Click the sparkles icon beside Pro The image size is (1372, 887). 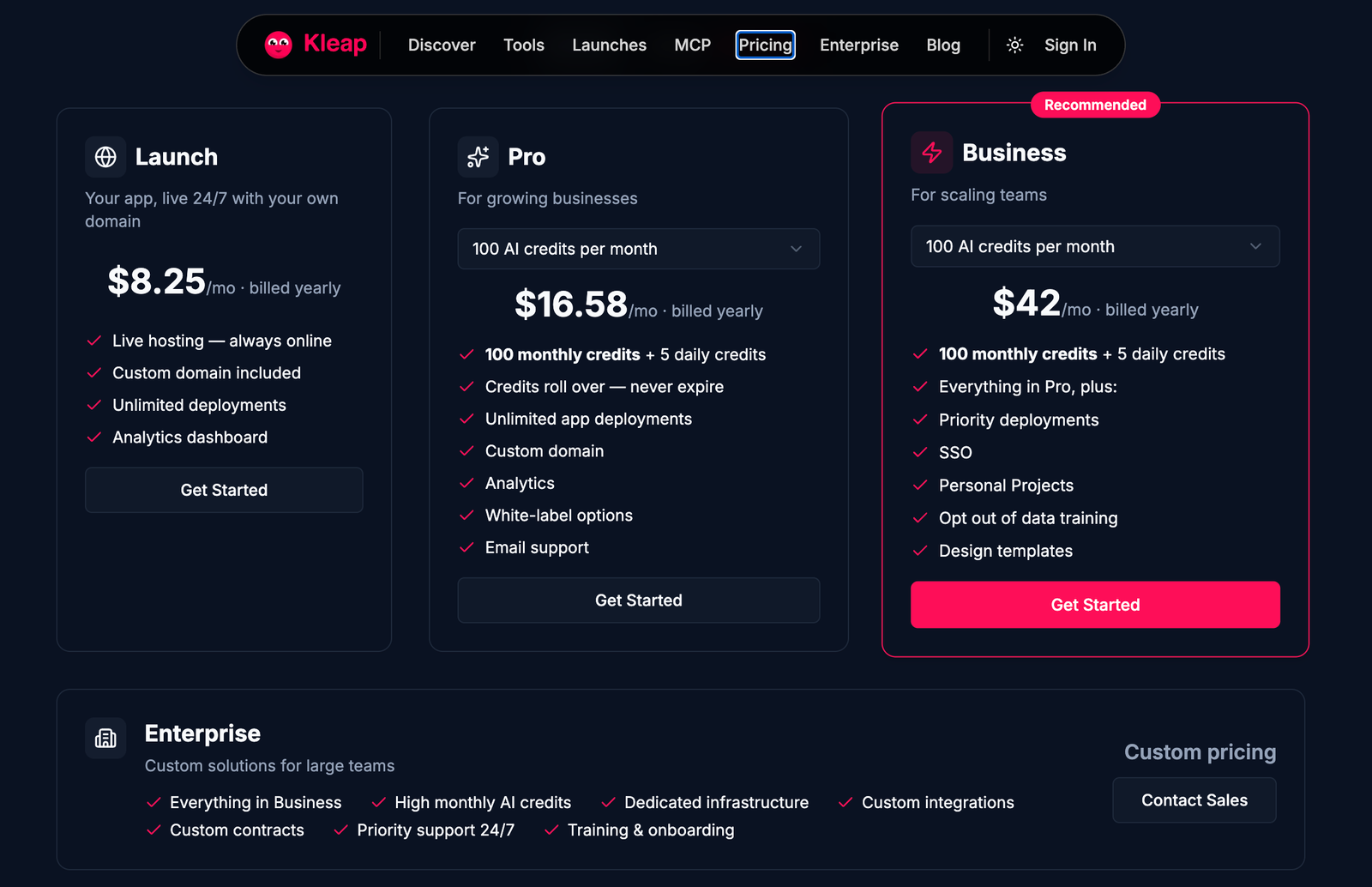(x=478, y=157)
